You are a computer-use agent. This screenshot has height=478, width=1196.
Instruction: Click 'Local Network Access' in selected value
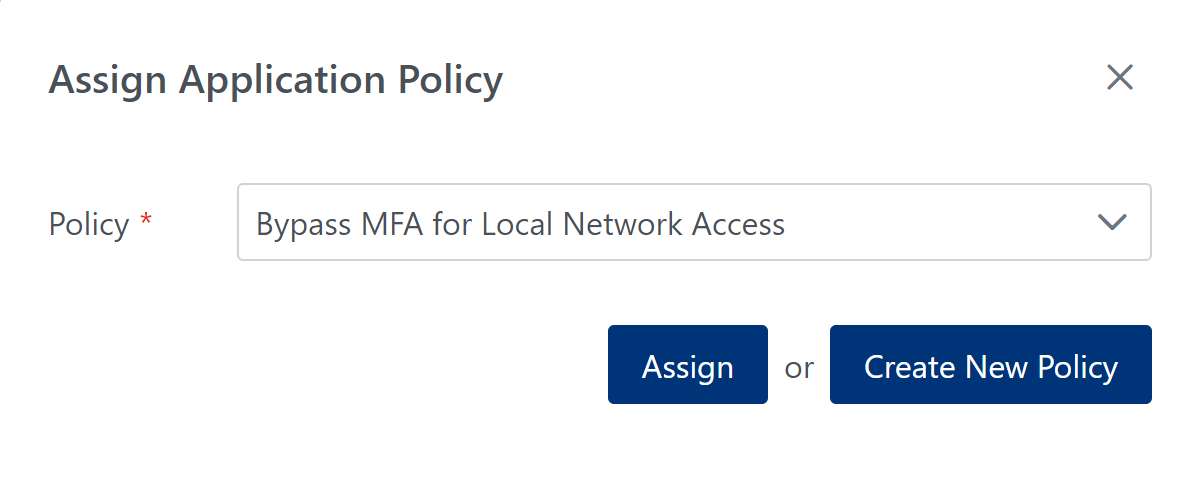633,224
